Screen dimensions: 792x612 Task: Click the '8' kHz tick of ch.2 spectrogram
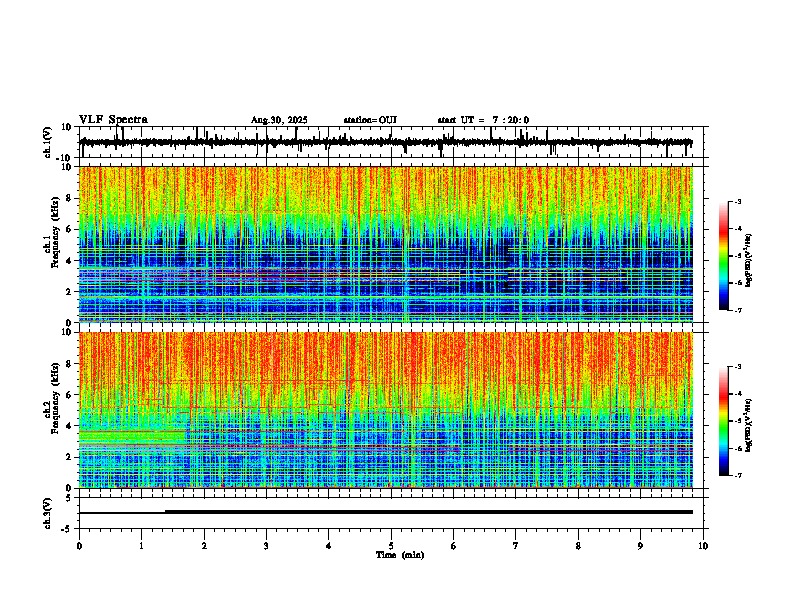click(70, 364)
